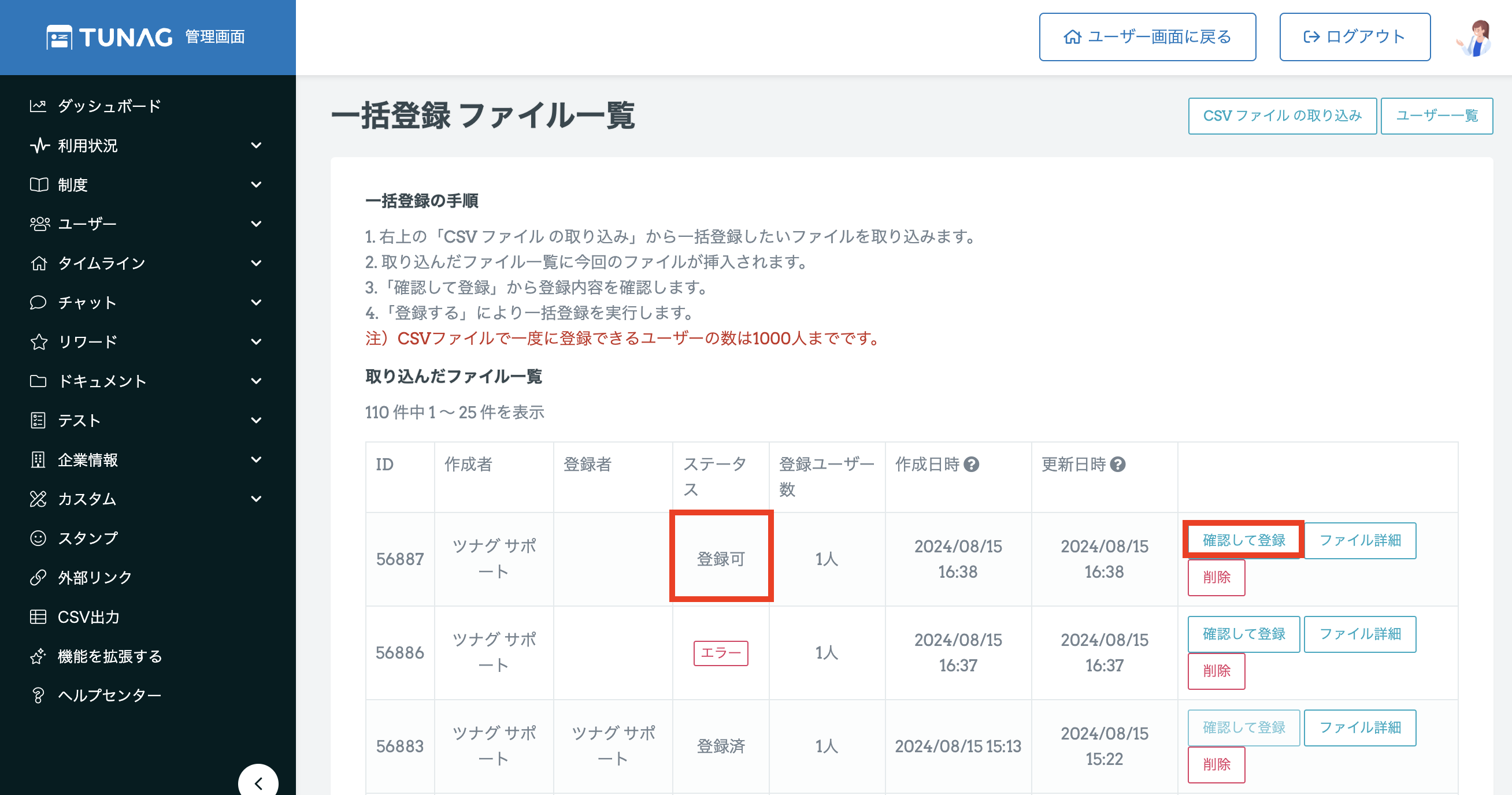Click the ユーザー people icon

(x=39, y=224)
